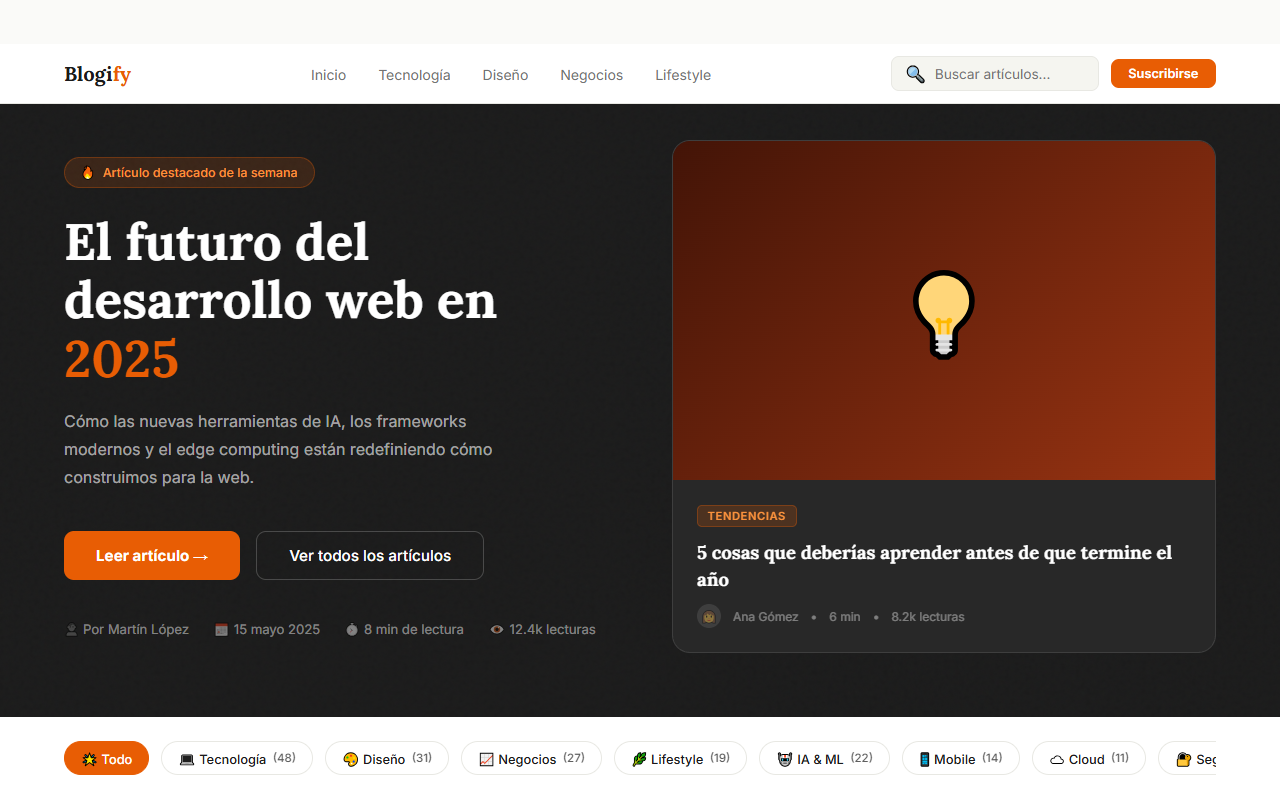This screenshot has width=1280, height=800.
Task: Click the Leer artículo button
Action: (152, 556)
